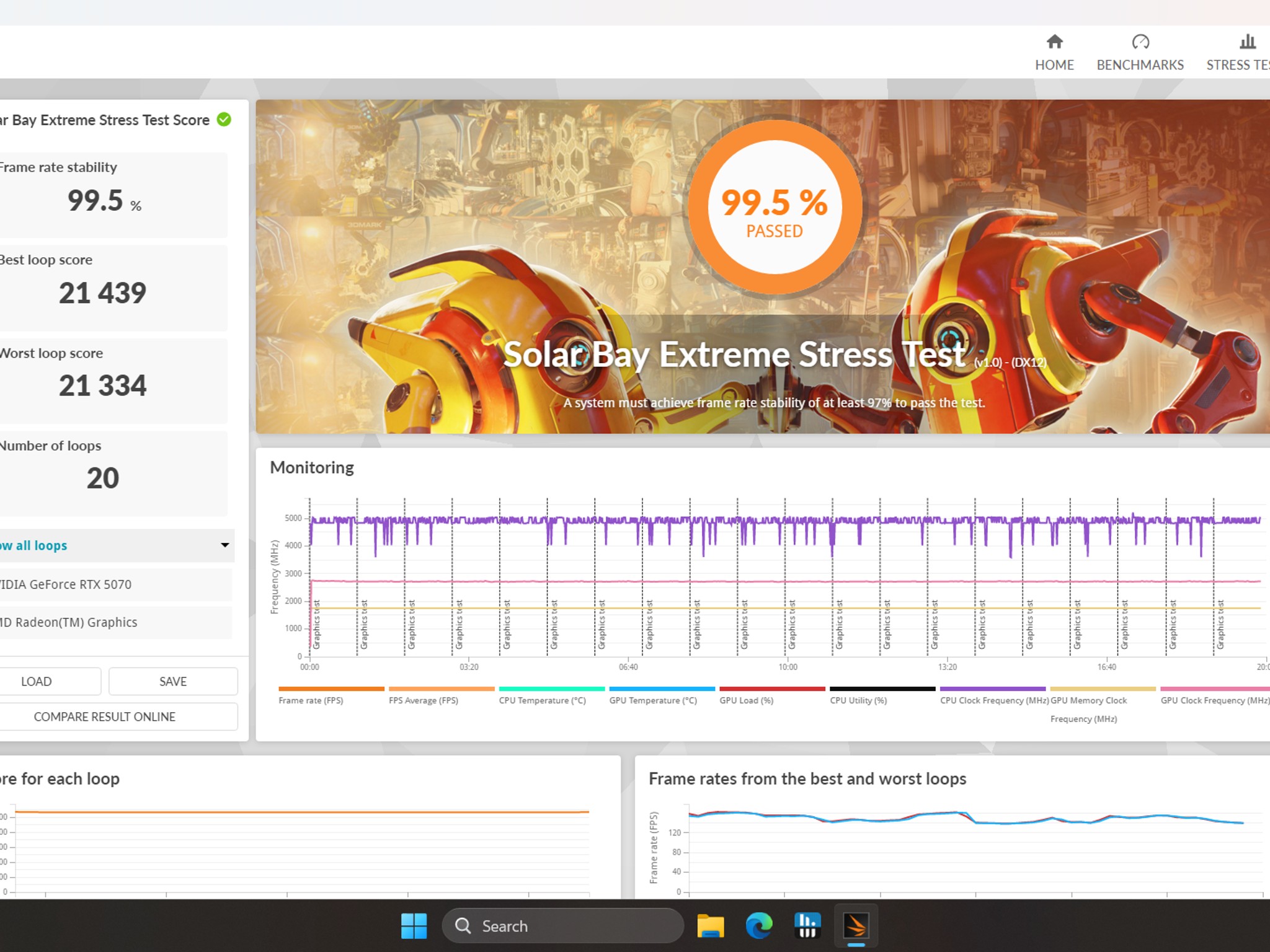Screen dimensions: 1270x952
Task: Click the 97% stability requirement description text
Action: point(774,403)
